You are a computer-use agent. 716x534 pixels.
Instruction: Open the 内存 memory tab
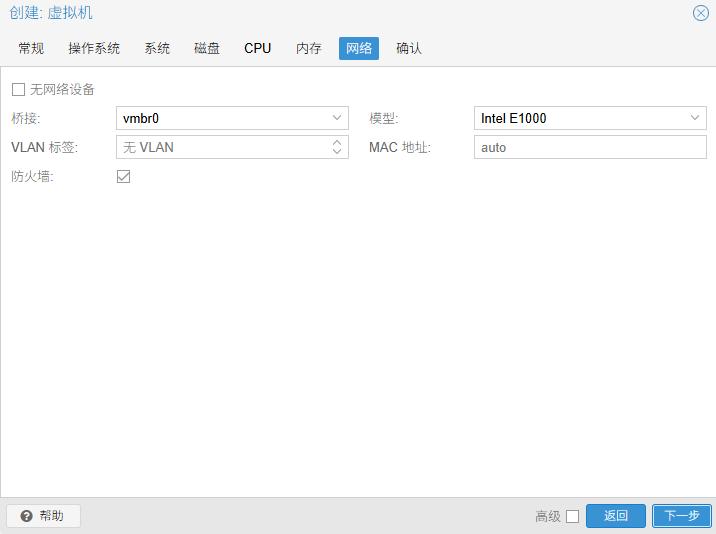coord(309,48)
